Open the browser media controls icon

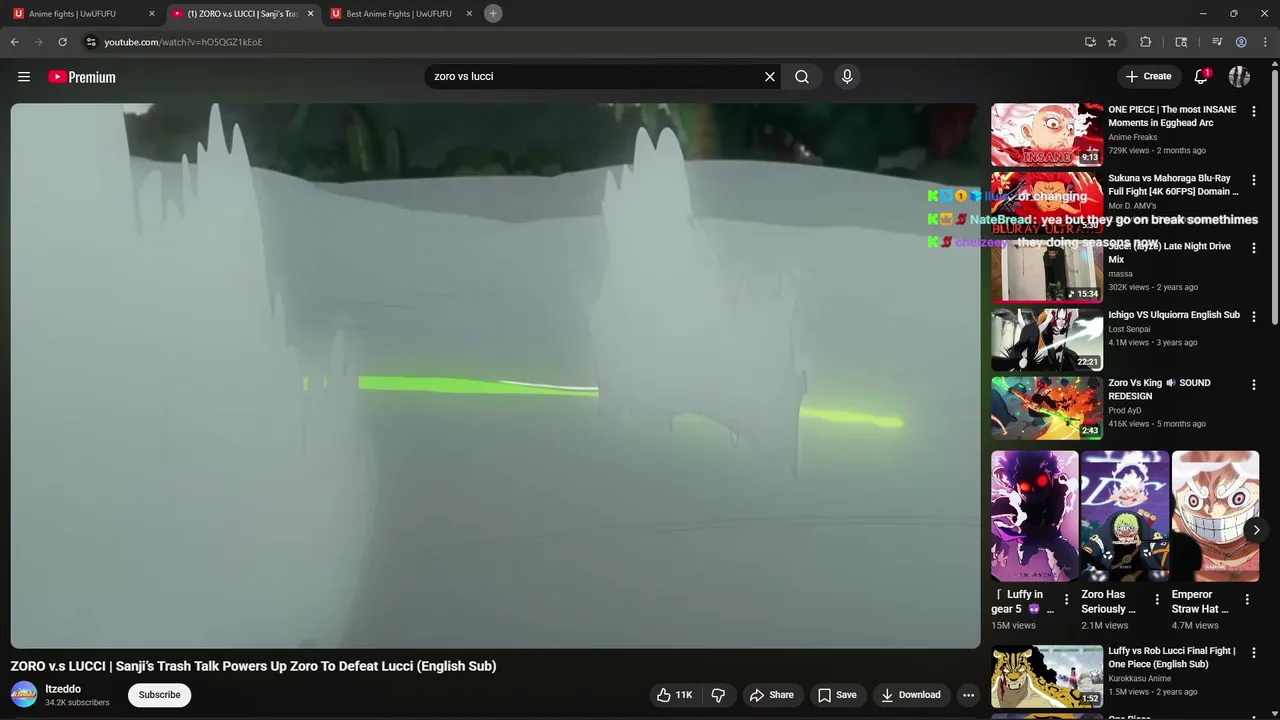tap(1217, 42)
